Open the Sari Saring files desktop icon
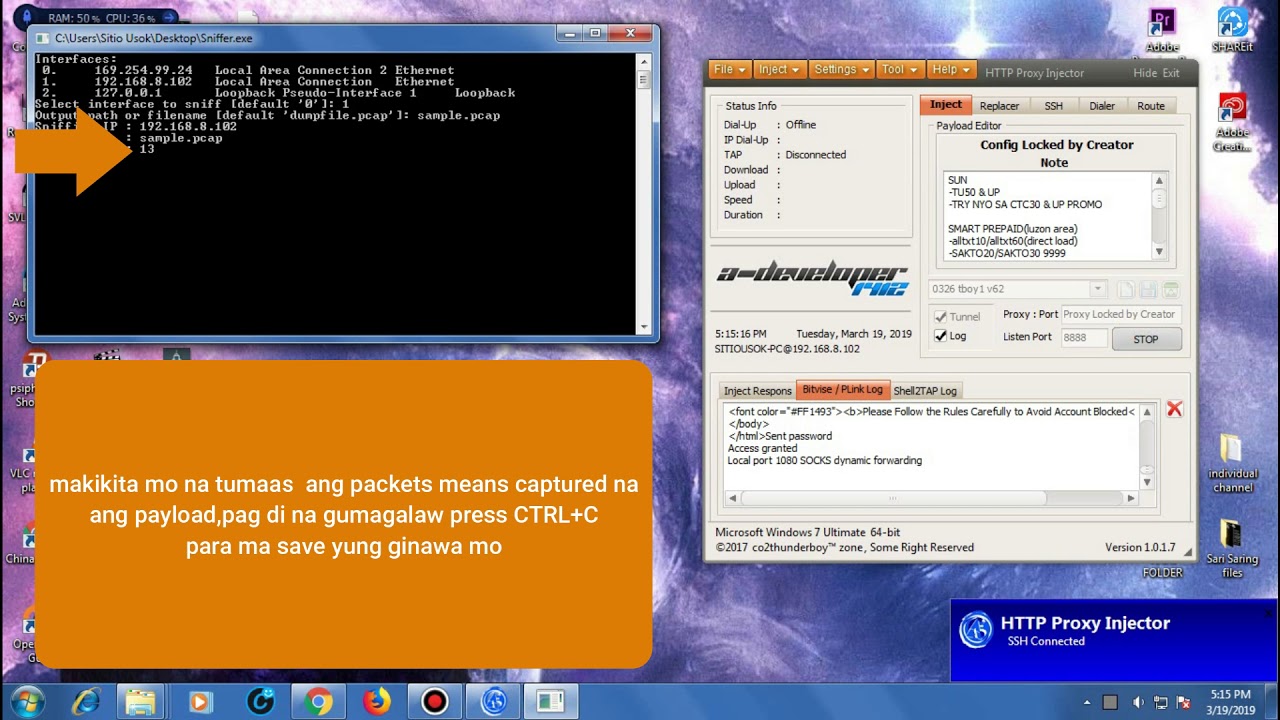This screenshot has width=1280, height=720. (x=1232, y=548)
